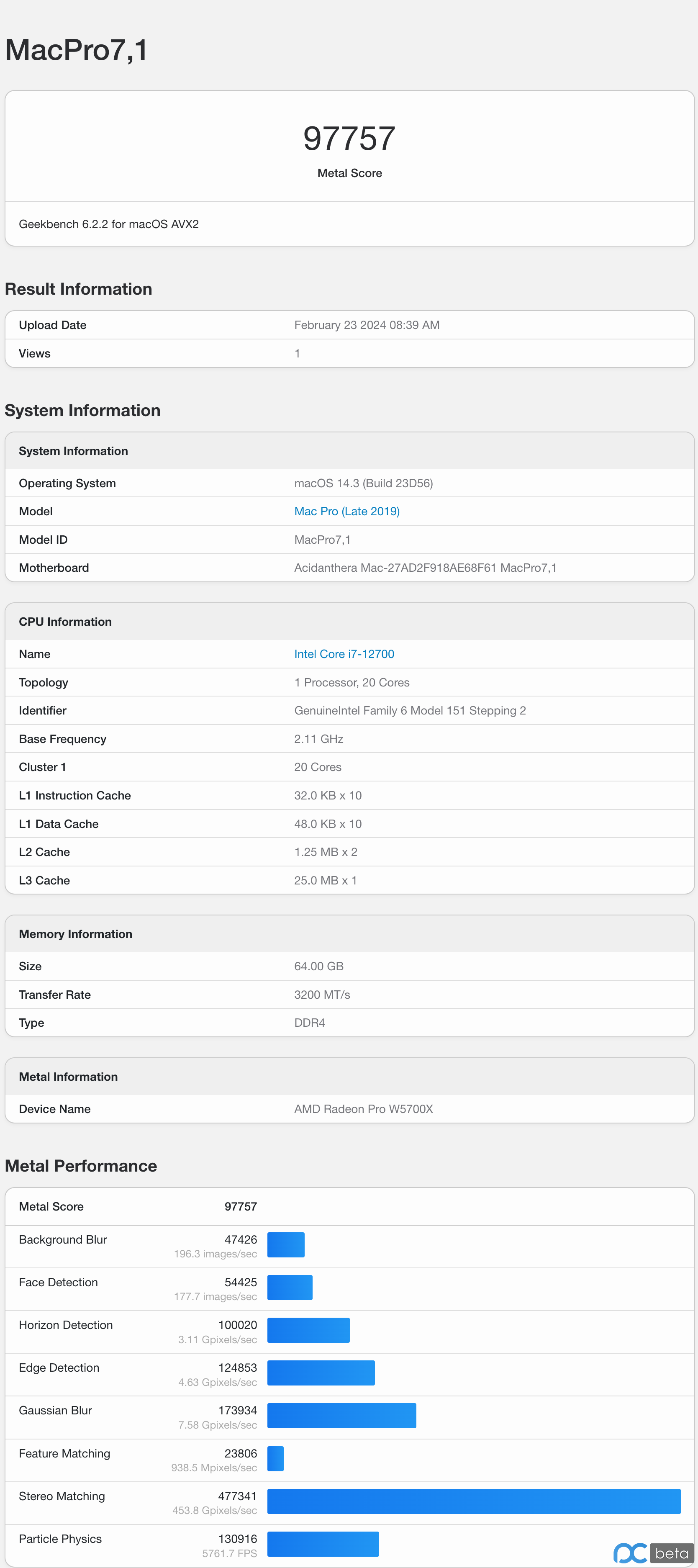Image resolution: width=698 pixels, height=1568 pixels.
Task: Click the Stereo Matching score bar
Action: (x=473, y=1501)
